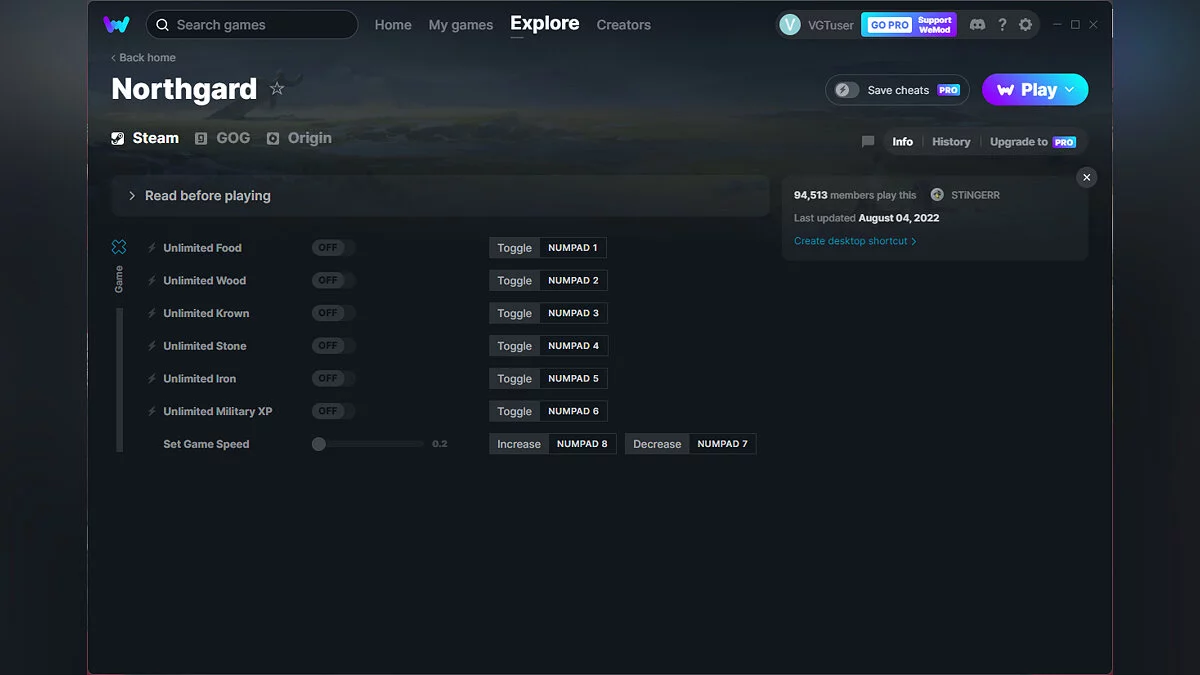Open the Discord icon link

point(977,25)
